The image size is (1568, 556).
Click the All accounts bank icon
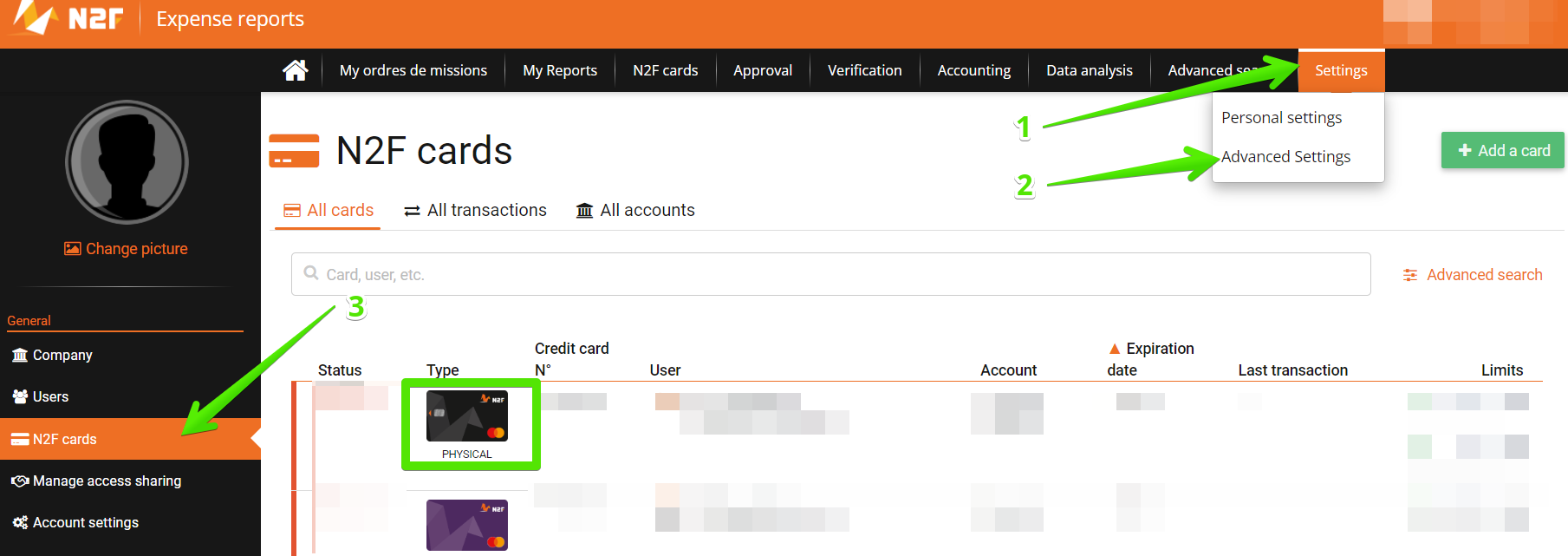click(x=585, y=211)
